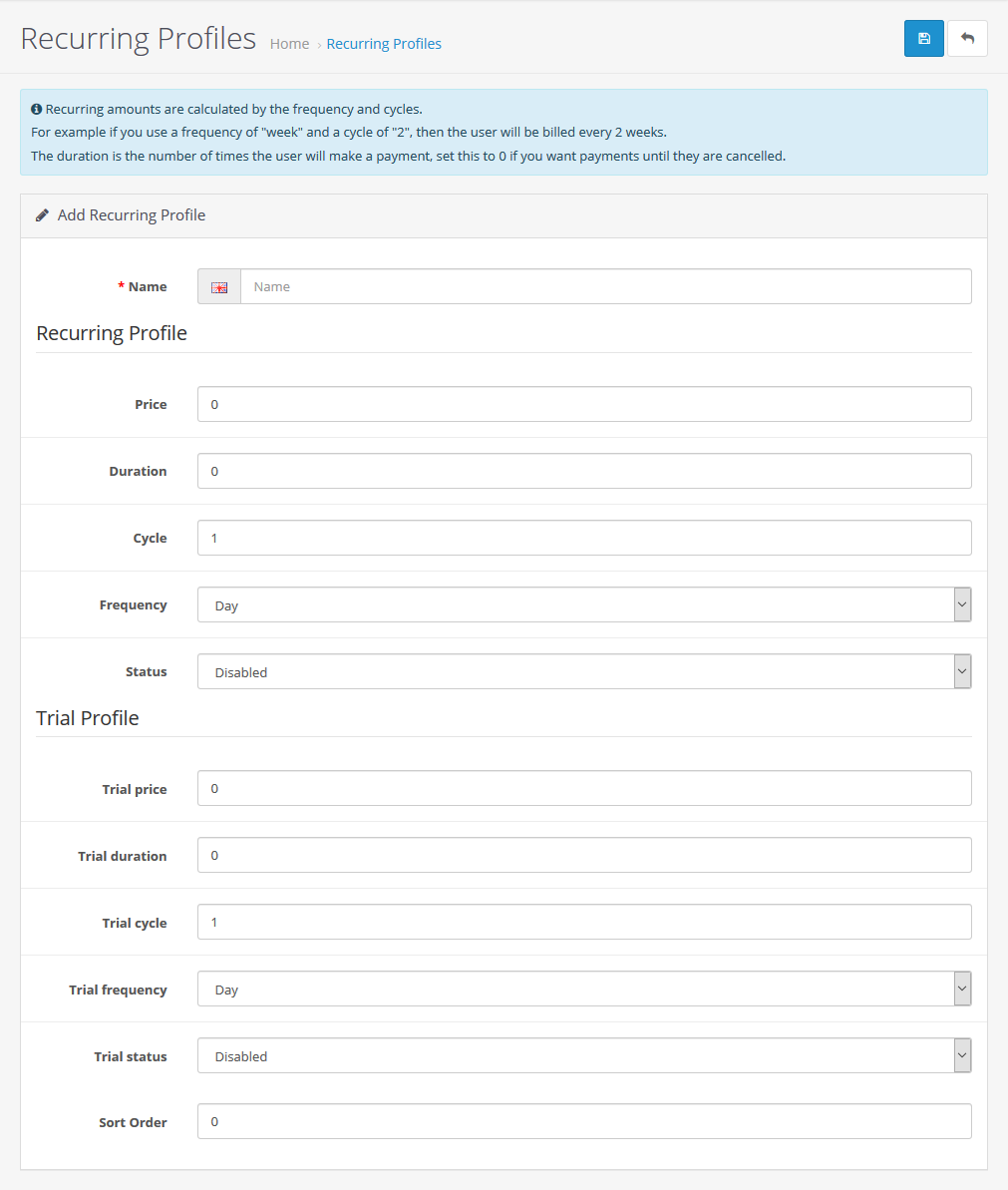Click the info icon in the blue notice
This screenshot has width=1008, height=1190.
click(x=37, y=108)
